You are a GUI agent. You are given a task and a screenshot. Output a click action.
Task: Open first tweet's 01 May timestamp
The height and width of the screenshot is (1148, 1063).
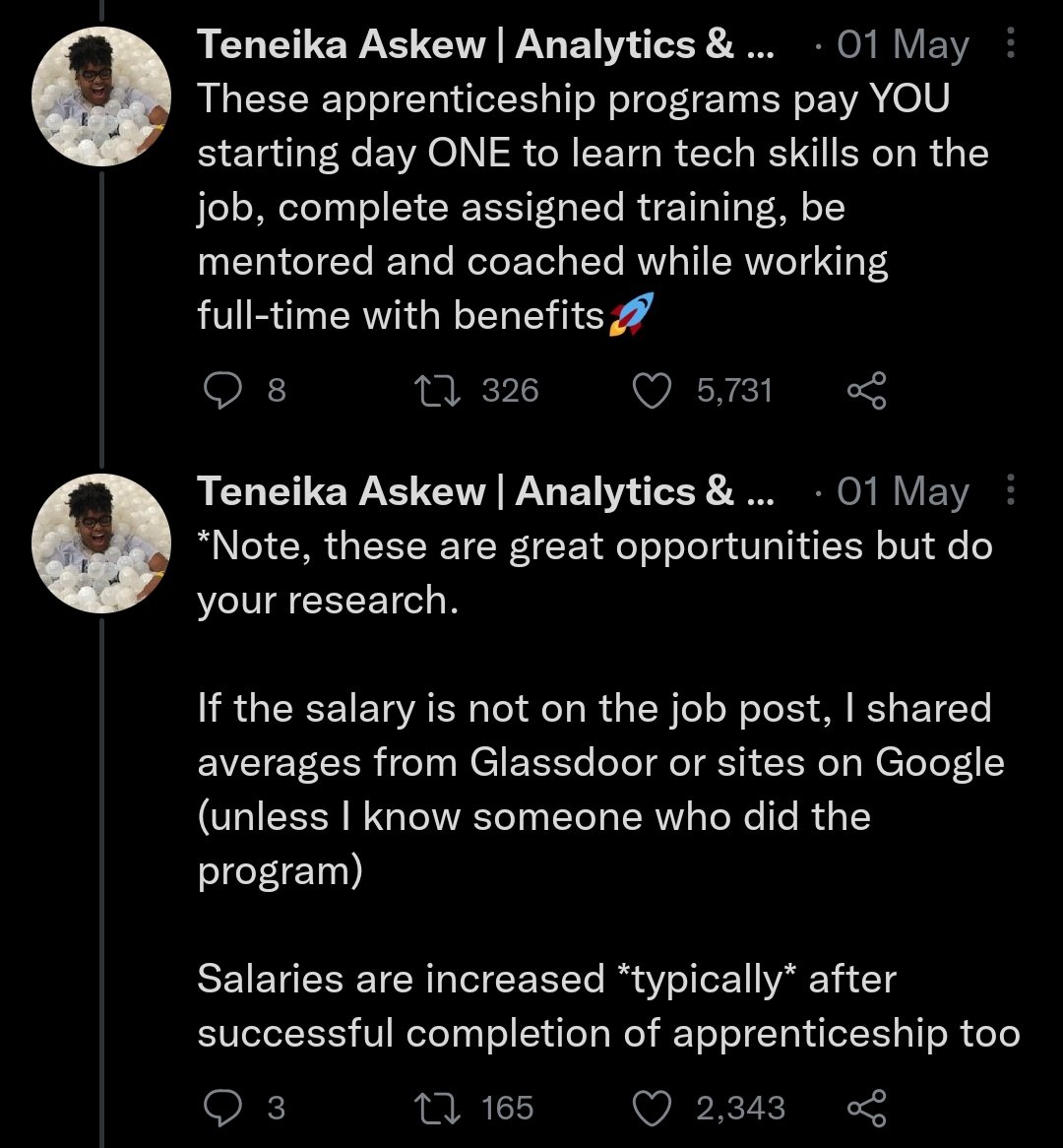point(903,45)
